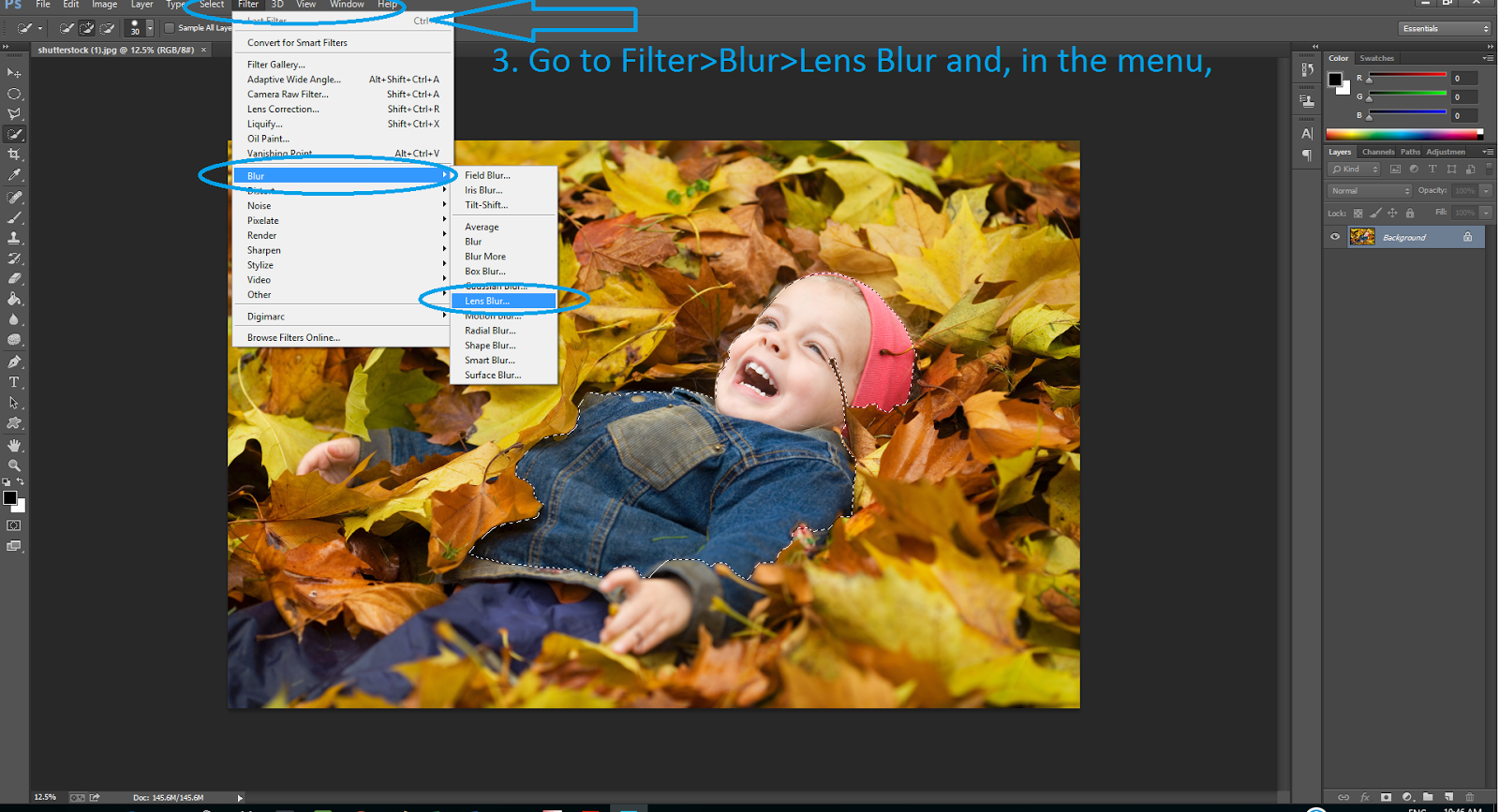Select the Eraser tool

14,279
